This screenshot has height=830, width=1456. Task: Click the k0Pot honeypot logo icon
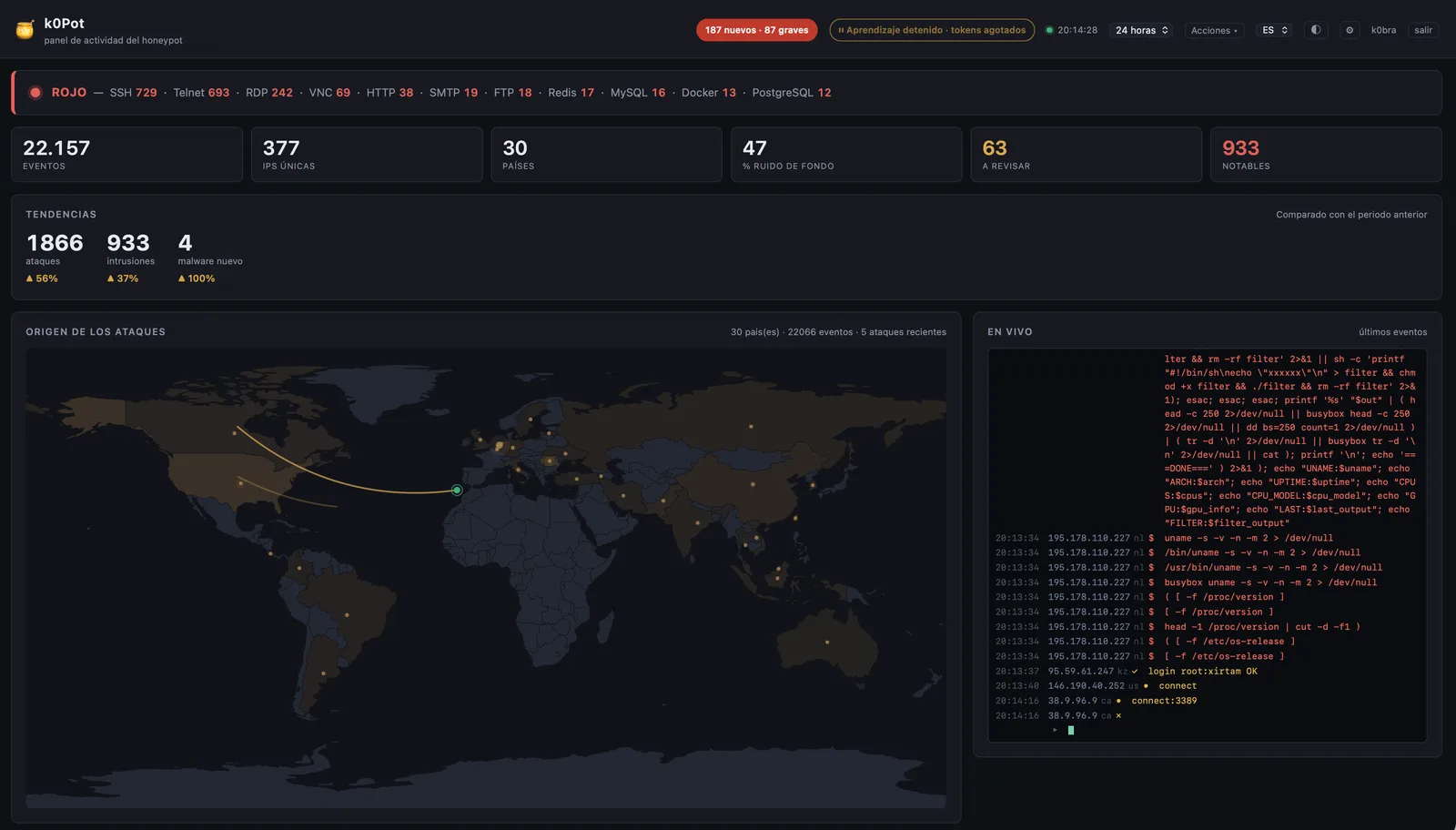point(25,30)
